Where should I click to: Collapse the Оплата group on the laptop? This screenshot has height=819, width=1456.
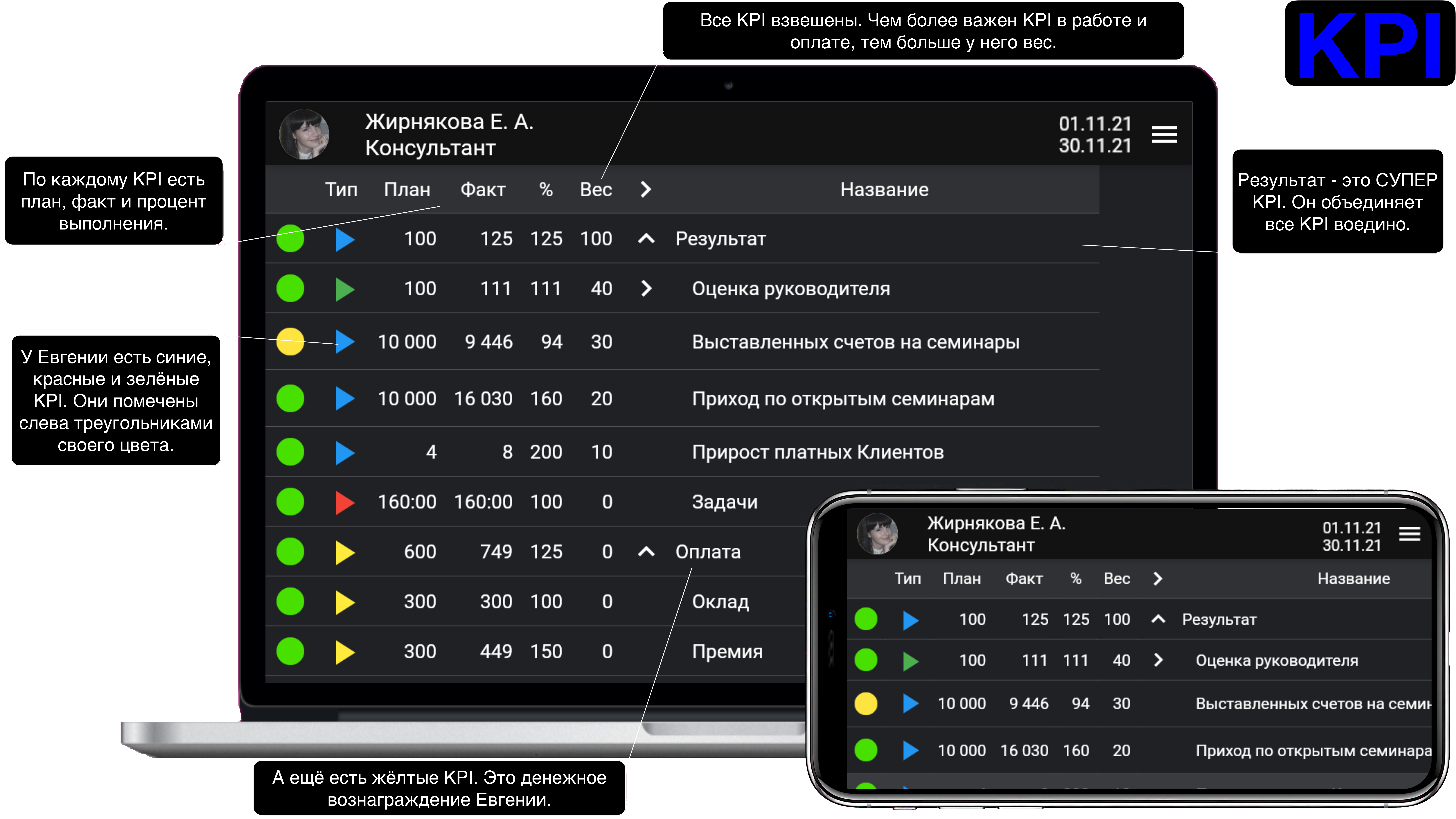(x=646, y=552)
